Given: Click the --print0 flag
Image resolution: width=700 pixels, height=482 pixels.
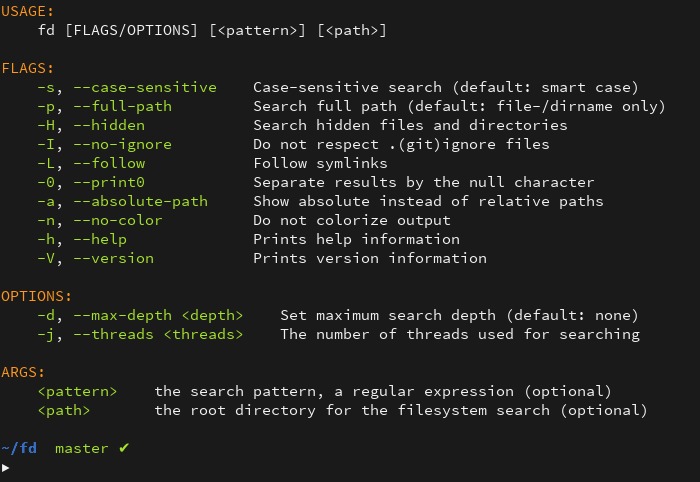Looking at the screenshot, I should click(x=109, y=183).
